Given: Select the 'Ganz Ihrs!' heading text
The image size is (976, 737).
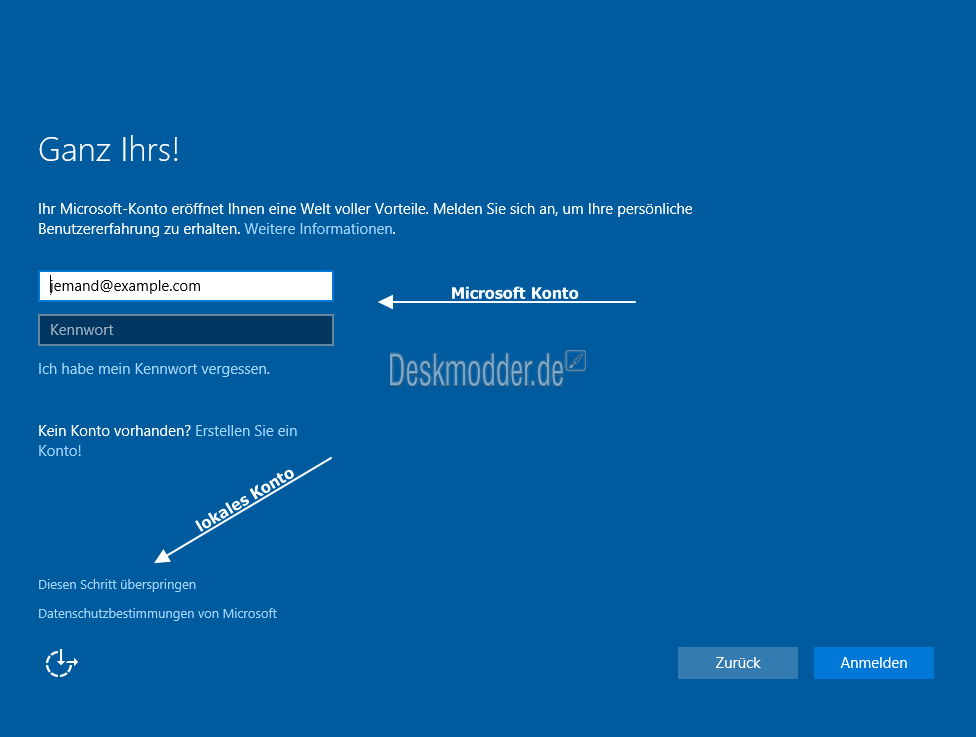Looking at the screenshot, I should click(109, 150).
